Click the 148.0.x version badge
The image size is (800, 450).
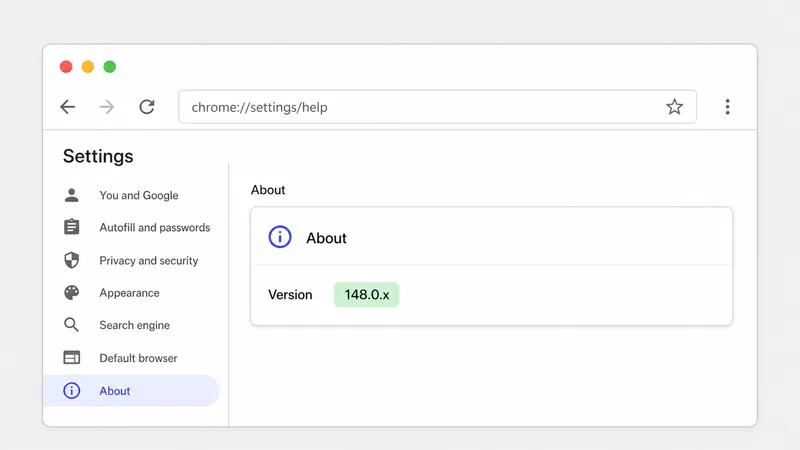tap(366, 294)
